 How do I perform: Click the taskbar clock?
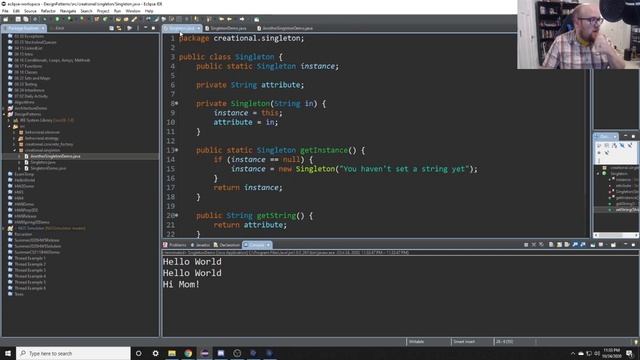coord(611,353)
